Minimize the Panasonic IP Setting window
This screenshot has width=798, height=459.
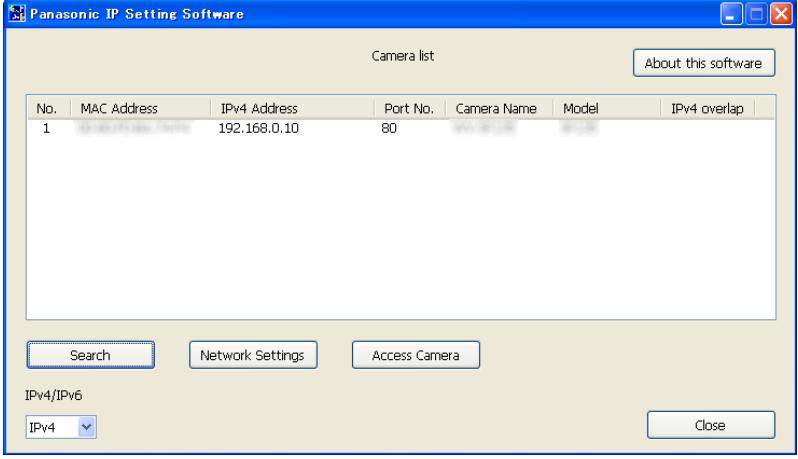click(x=731, y=14)
